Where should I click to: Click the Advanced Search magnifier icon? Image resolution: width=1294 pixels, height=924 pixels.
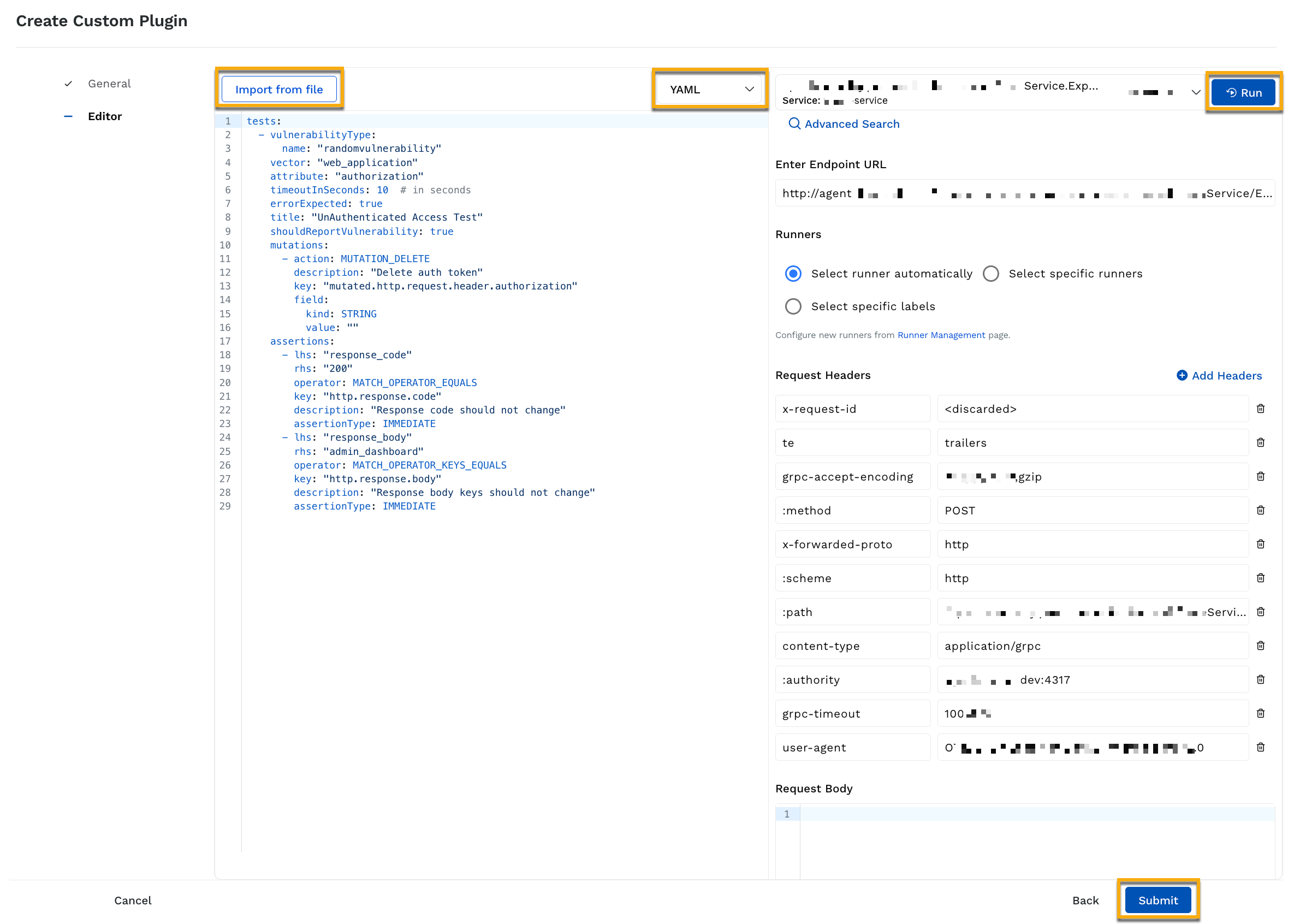tap(794, 123)
